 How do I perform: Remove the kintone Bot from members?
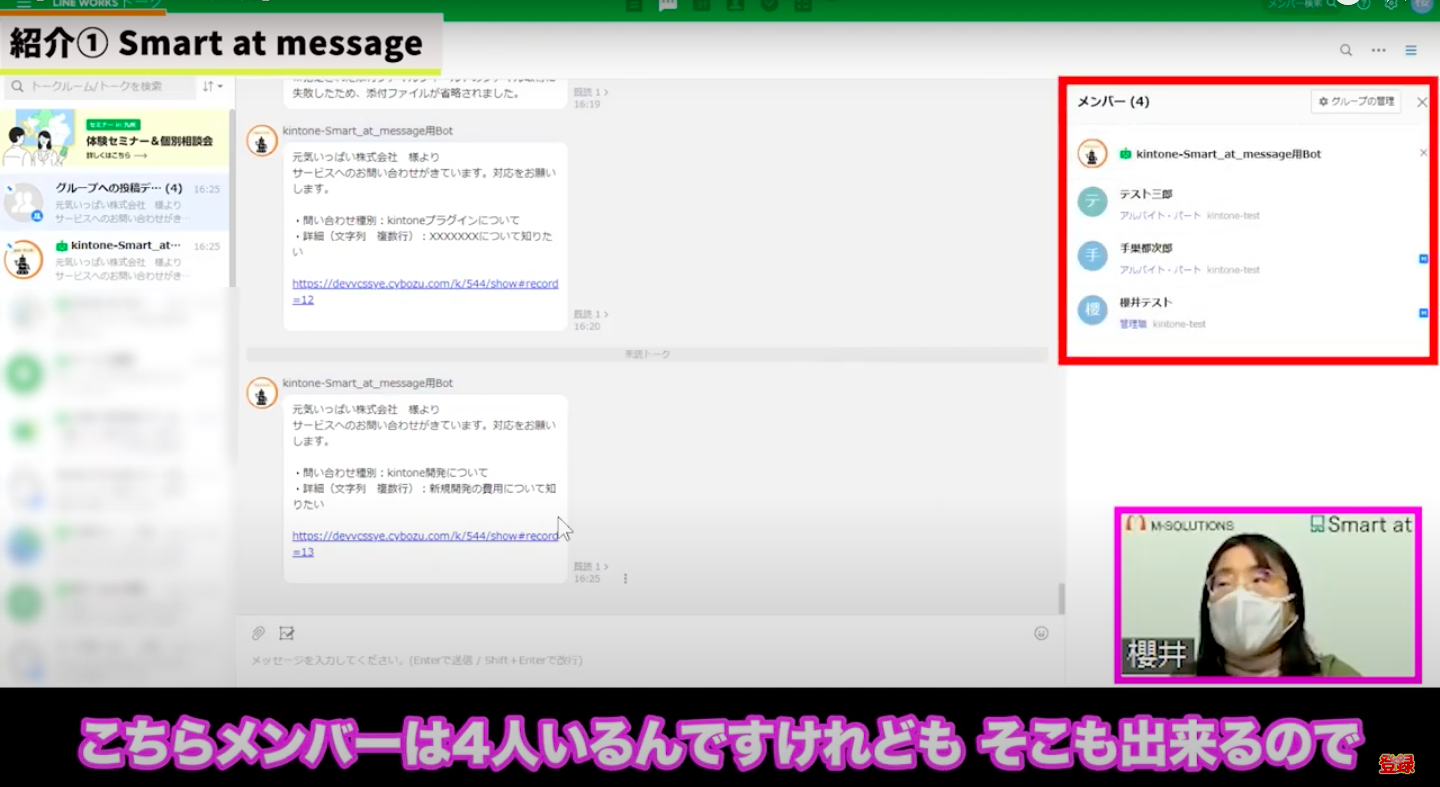pyautogui.click(x=1423, y=153)
